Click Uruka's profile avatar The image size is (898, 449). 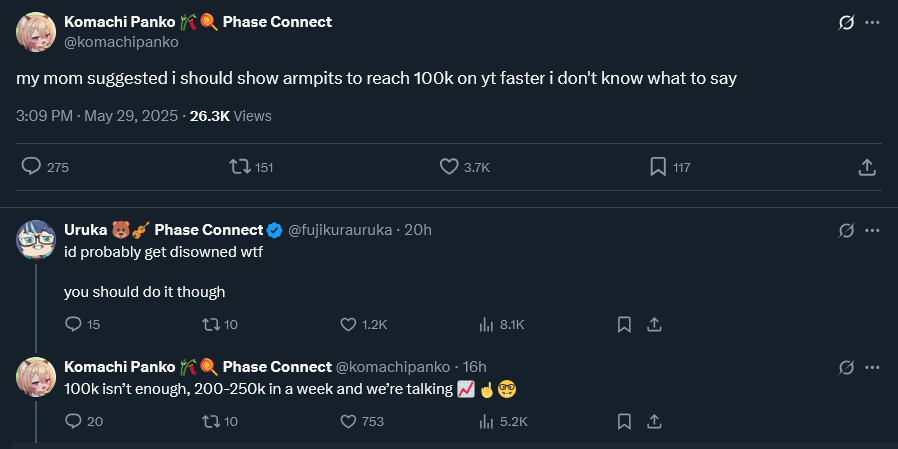tap(36, 239)
